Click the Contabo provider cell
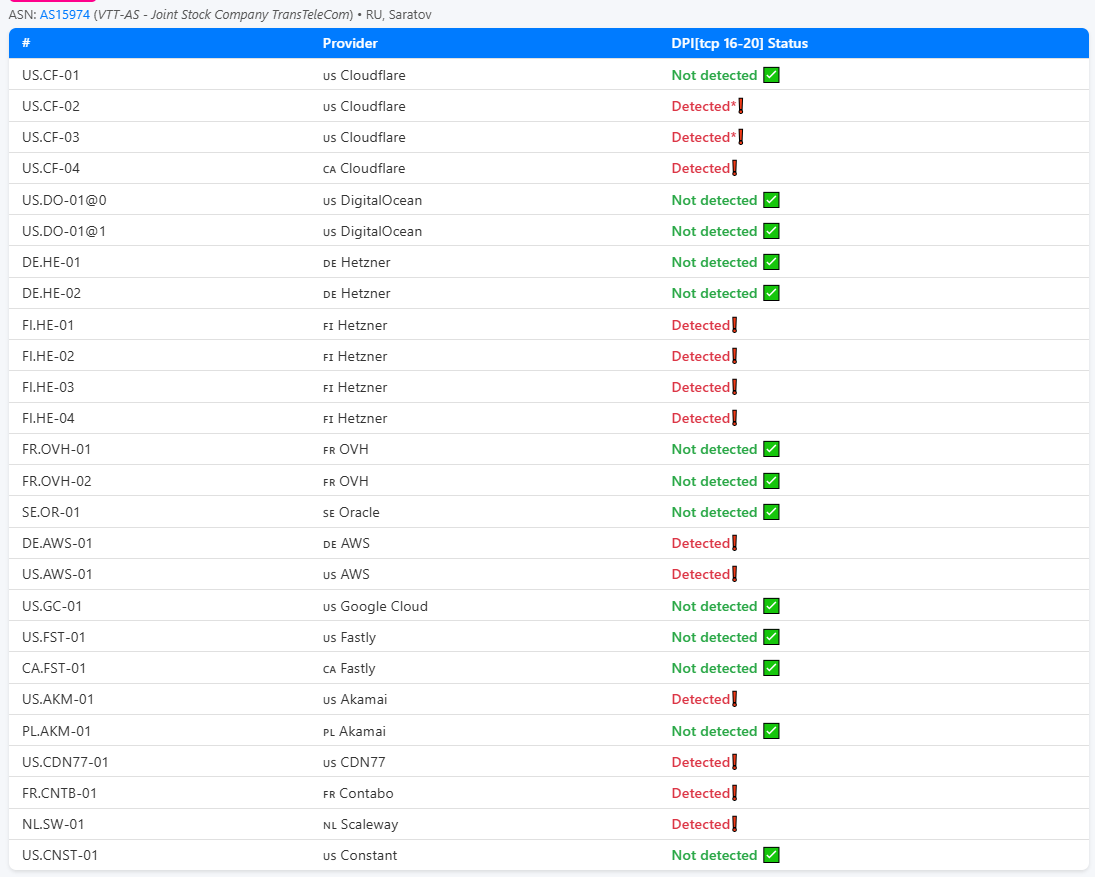Viewport: 1095px width, 877px height. tap(366, 793)
